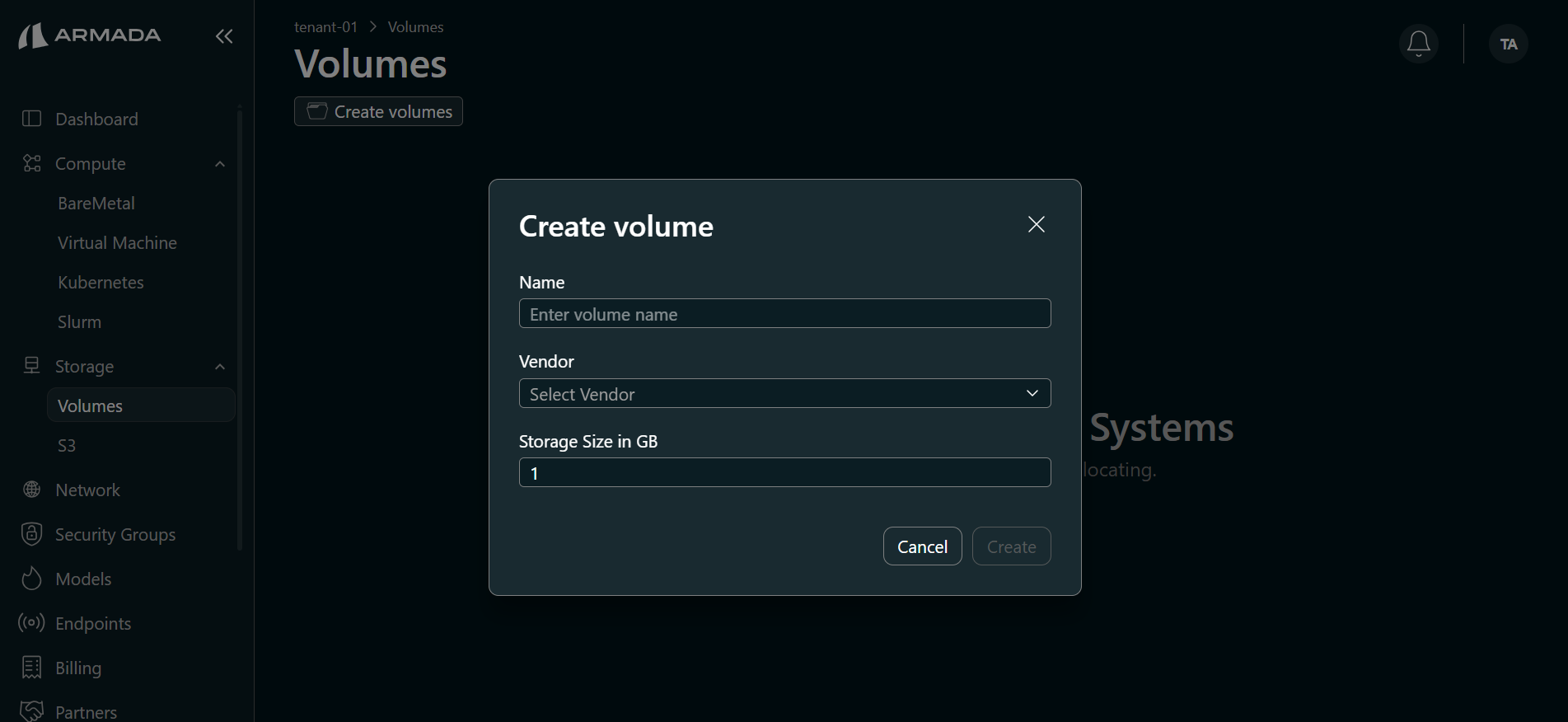The image size is (1568, 722).
Task: Click the Storage server icon
Action: coord(31,365)
